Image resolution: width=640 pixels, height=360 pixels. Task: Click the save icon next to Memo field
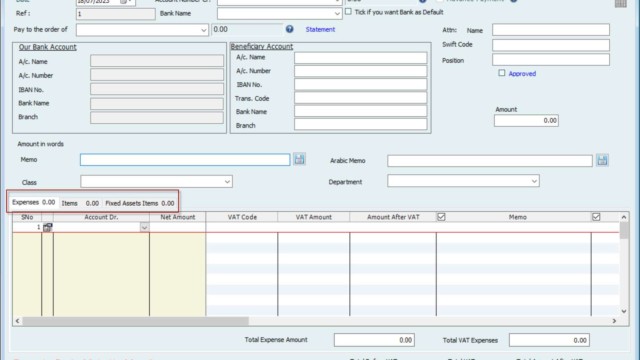pos(299,159)
